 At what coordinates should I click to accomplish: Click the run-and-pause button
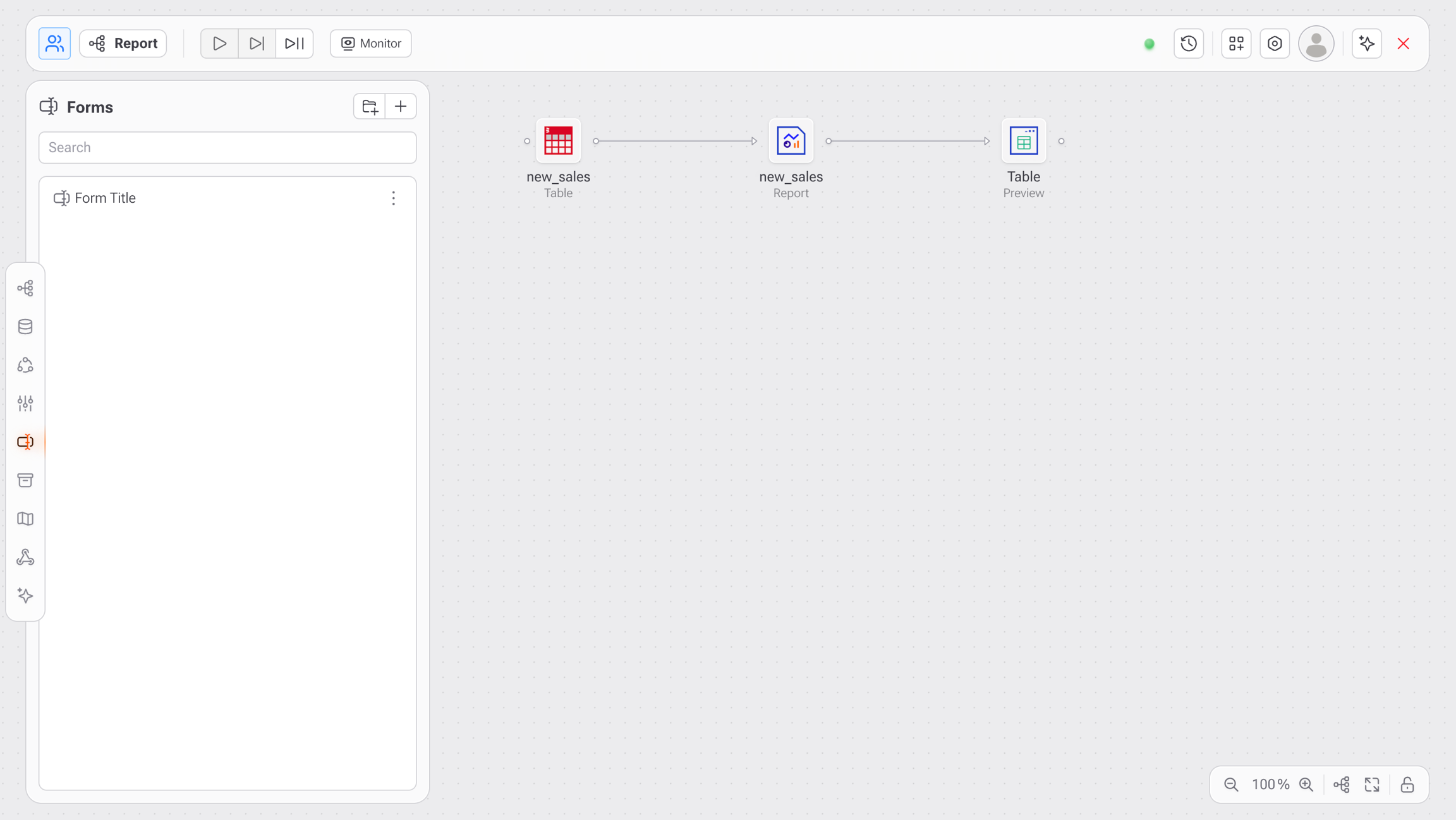(294, 44)
